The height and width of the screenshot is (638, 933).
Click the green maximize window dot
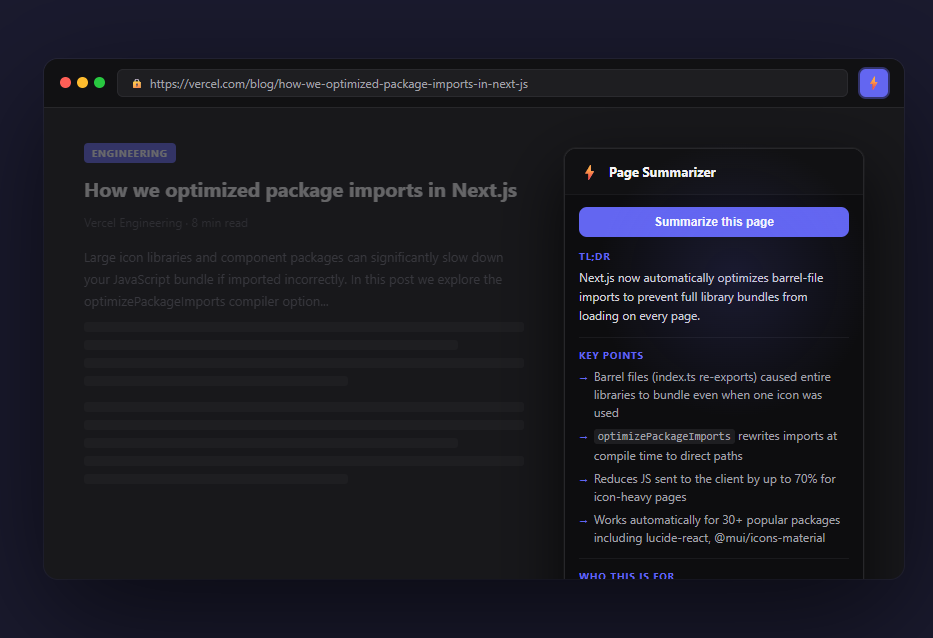click(99, 83)
